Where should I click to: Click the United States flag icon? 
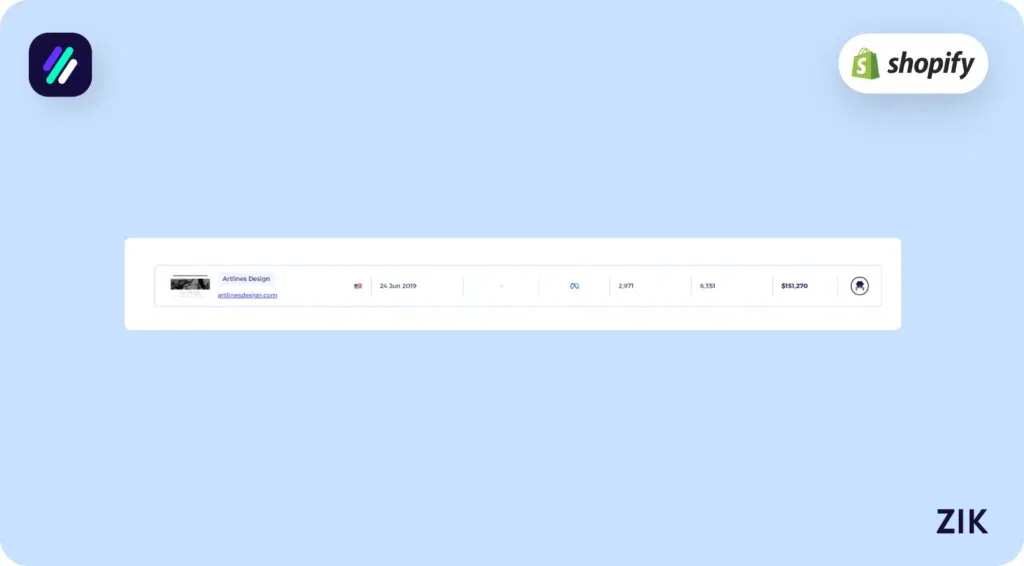coord(358,286)
